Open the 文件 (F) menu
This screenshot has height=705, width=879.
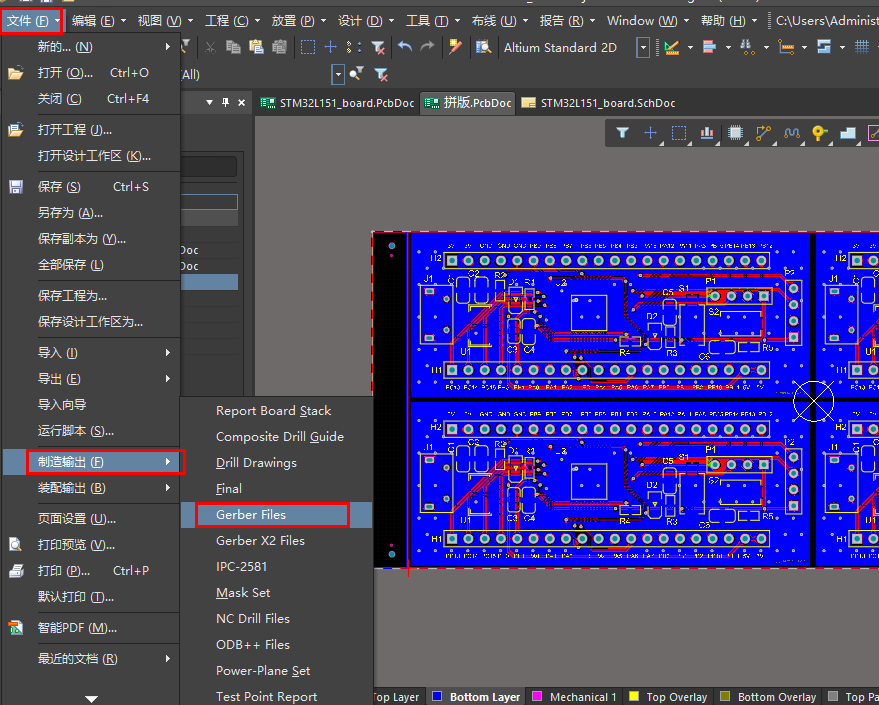31,21
